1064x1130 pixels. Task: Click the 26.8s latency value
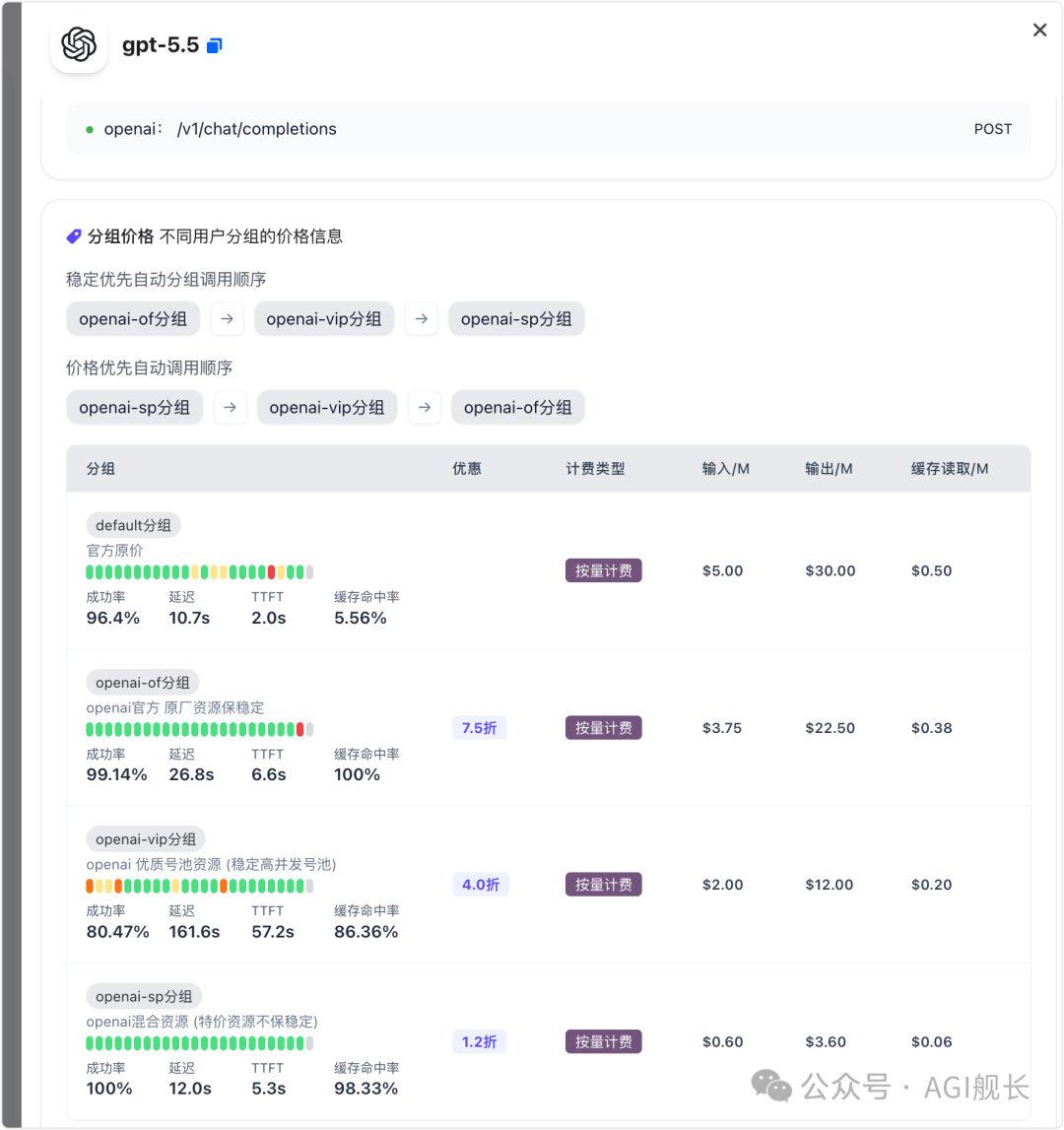click(x=192, y=775)
